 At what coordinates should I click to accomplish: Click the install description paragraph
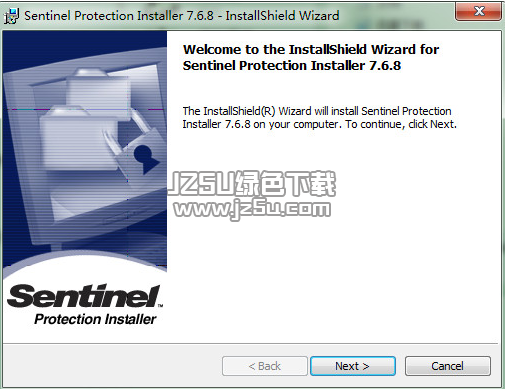319,117
